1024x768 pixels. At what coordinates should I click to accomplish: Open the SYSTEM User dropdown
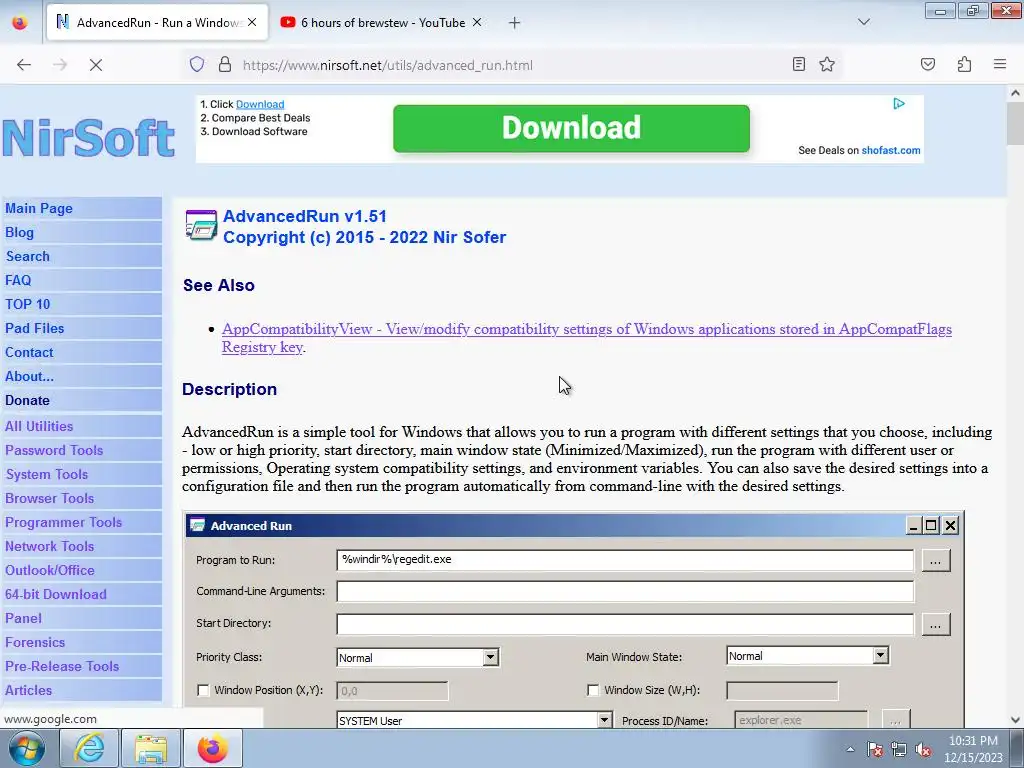pos(475,720)
